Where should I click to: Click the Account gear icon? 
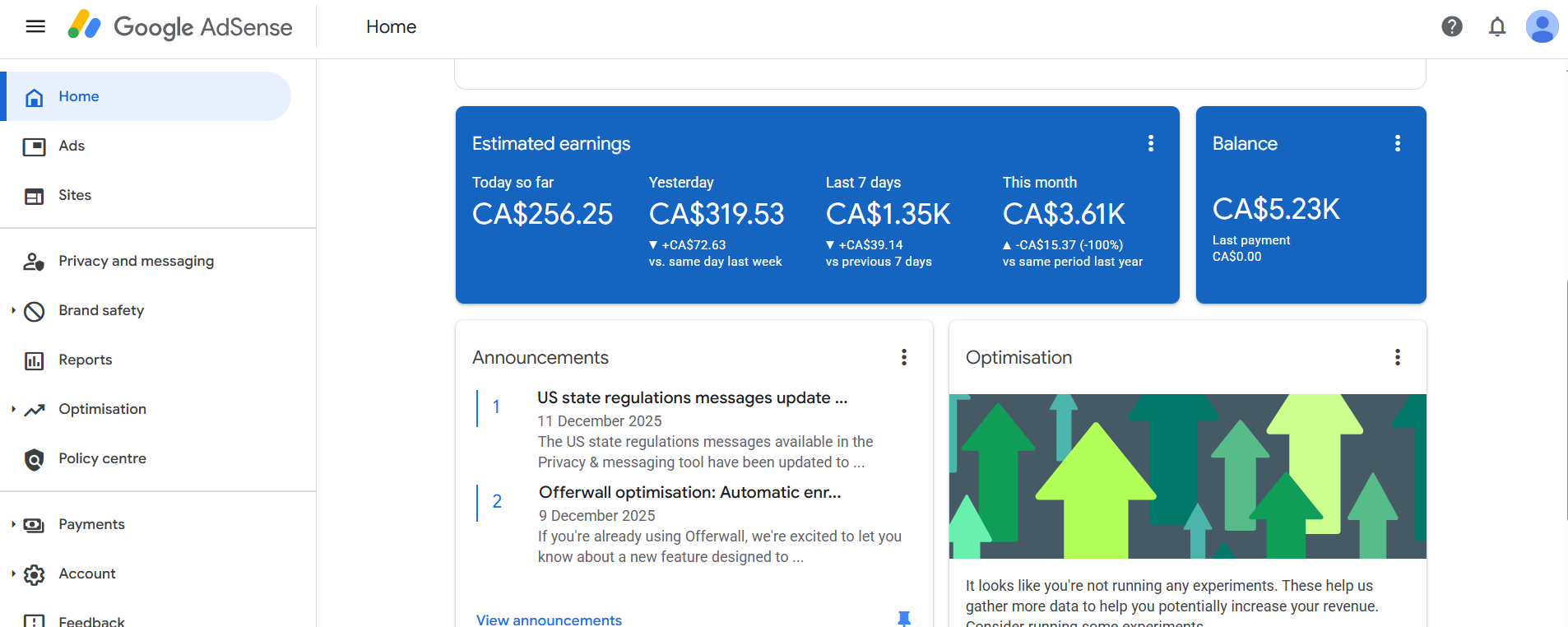(x=34, y=574)
